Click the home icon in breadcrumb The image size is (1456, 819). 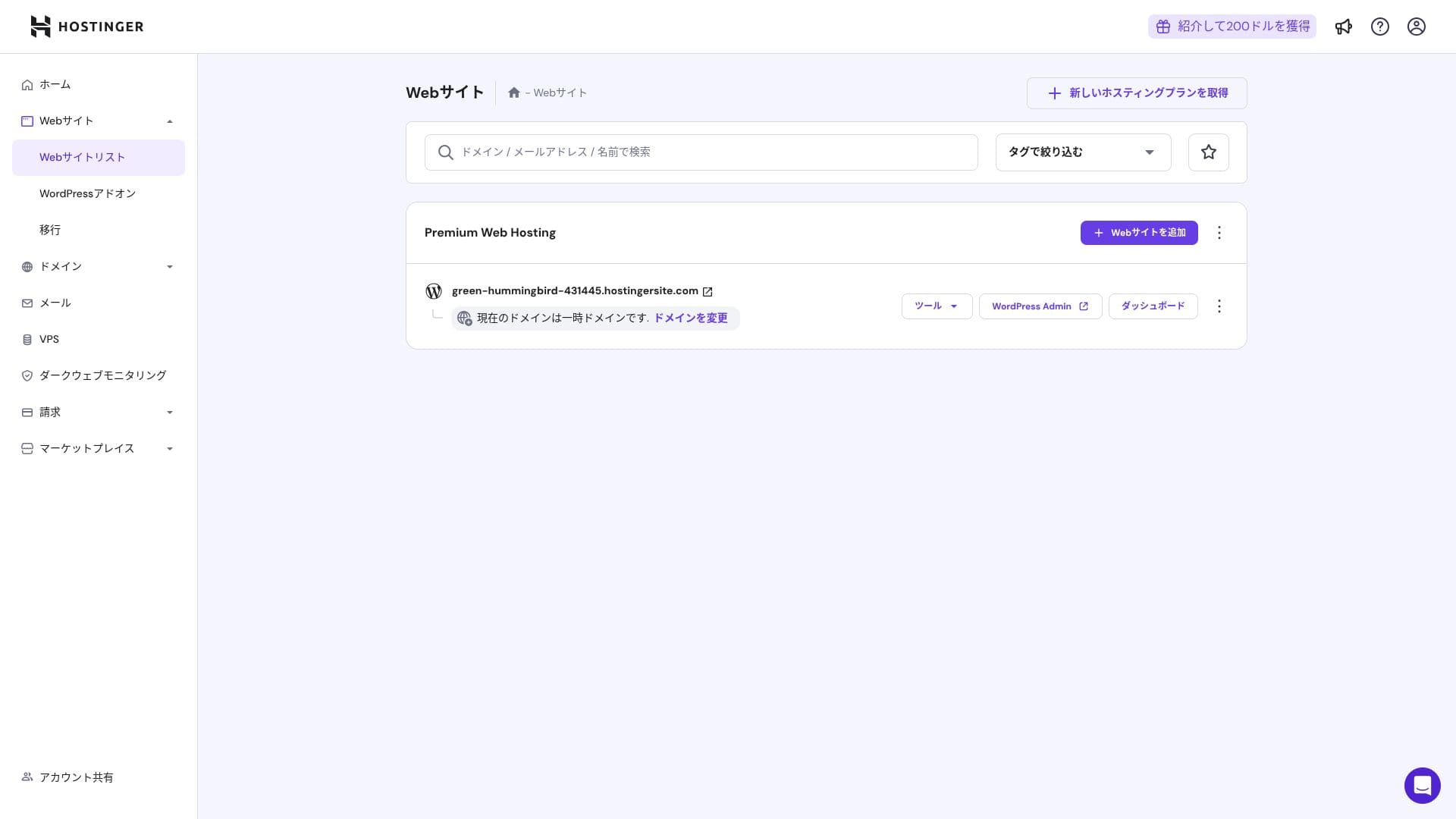(514, 93)
